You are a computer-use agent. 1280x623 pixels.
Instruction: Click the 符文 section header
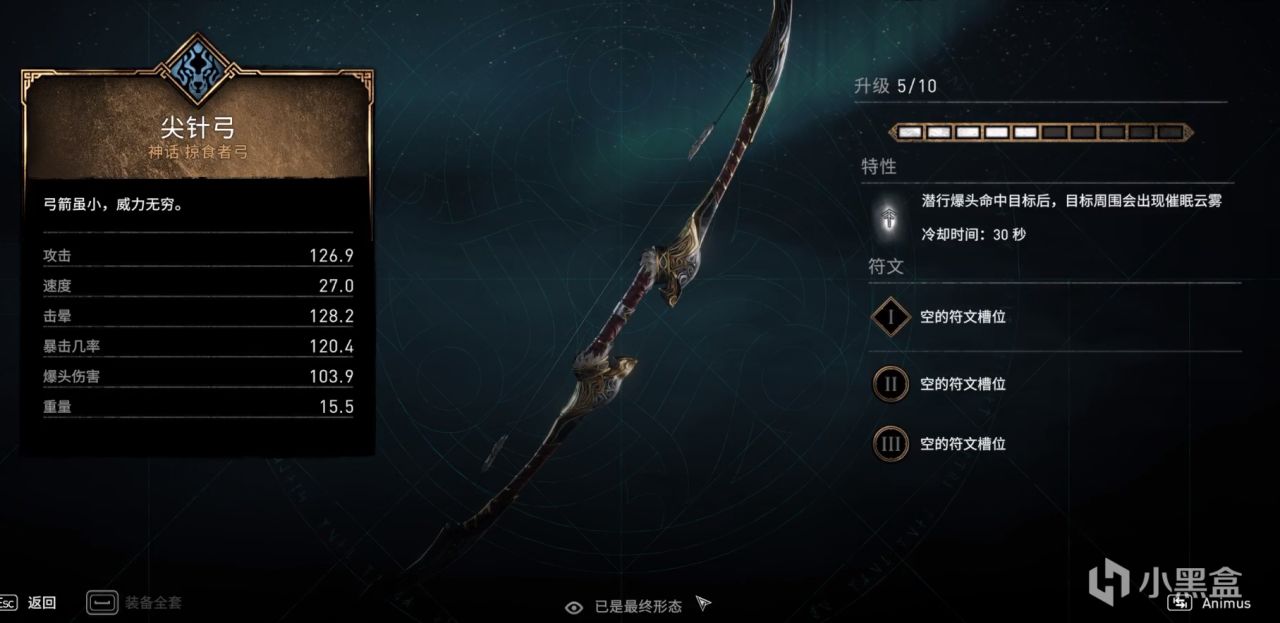885,267
